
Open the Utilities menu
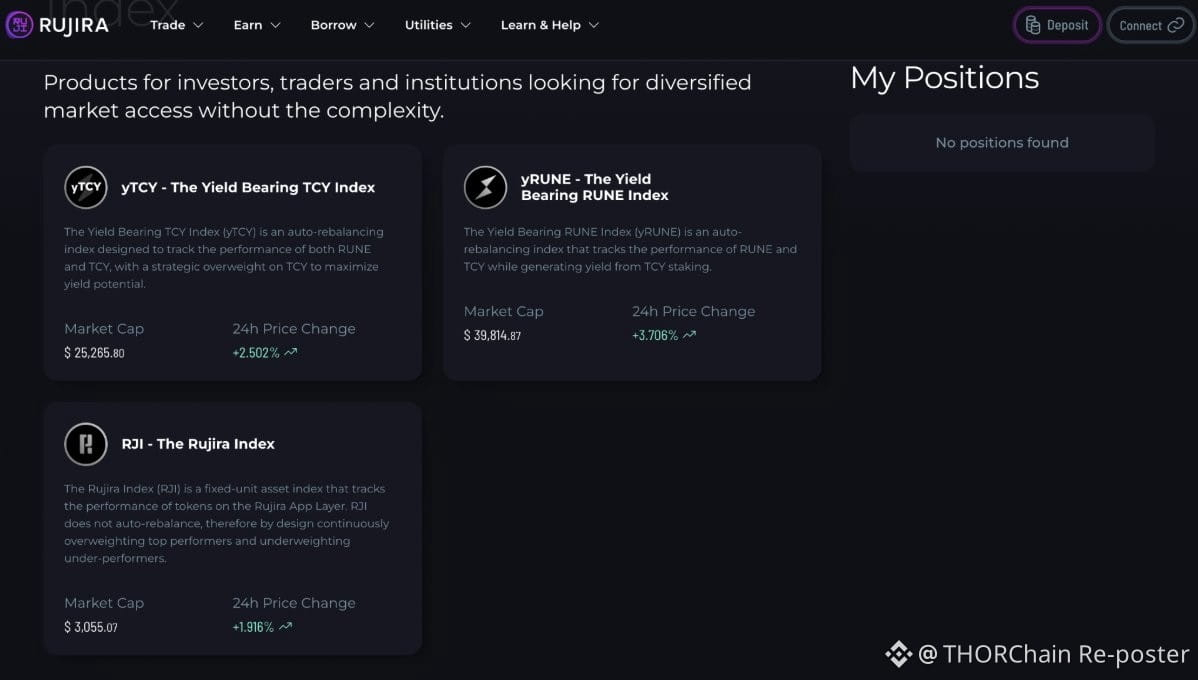coord(438,25)
